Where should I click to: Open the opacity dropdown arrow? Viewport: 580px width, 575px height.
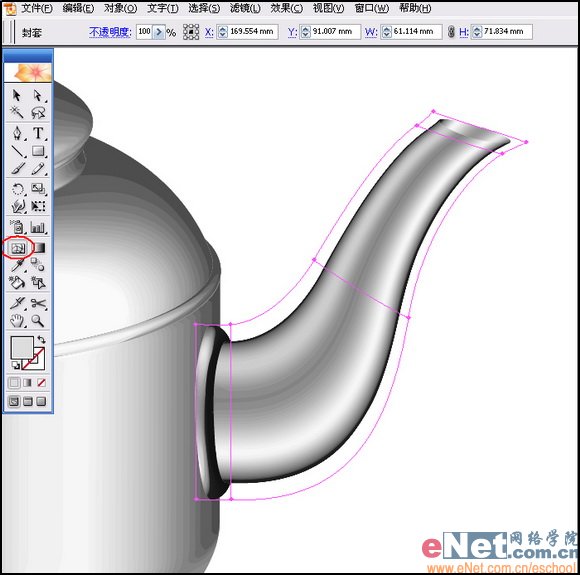coord(159,32)
